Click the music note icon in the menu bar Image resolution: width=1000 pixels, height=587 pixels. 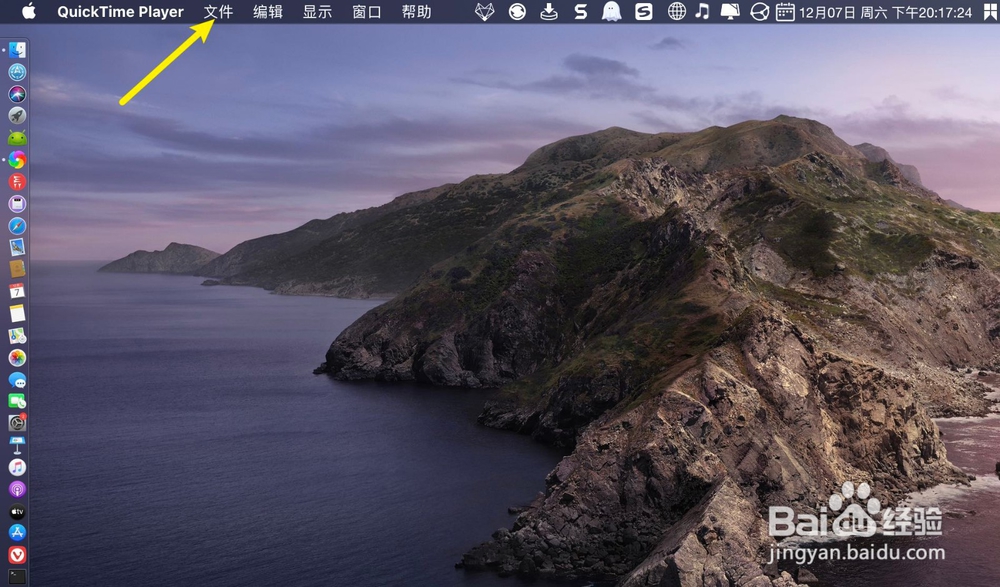[x=701, y=12]
